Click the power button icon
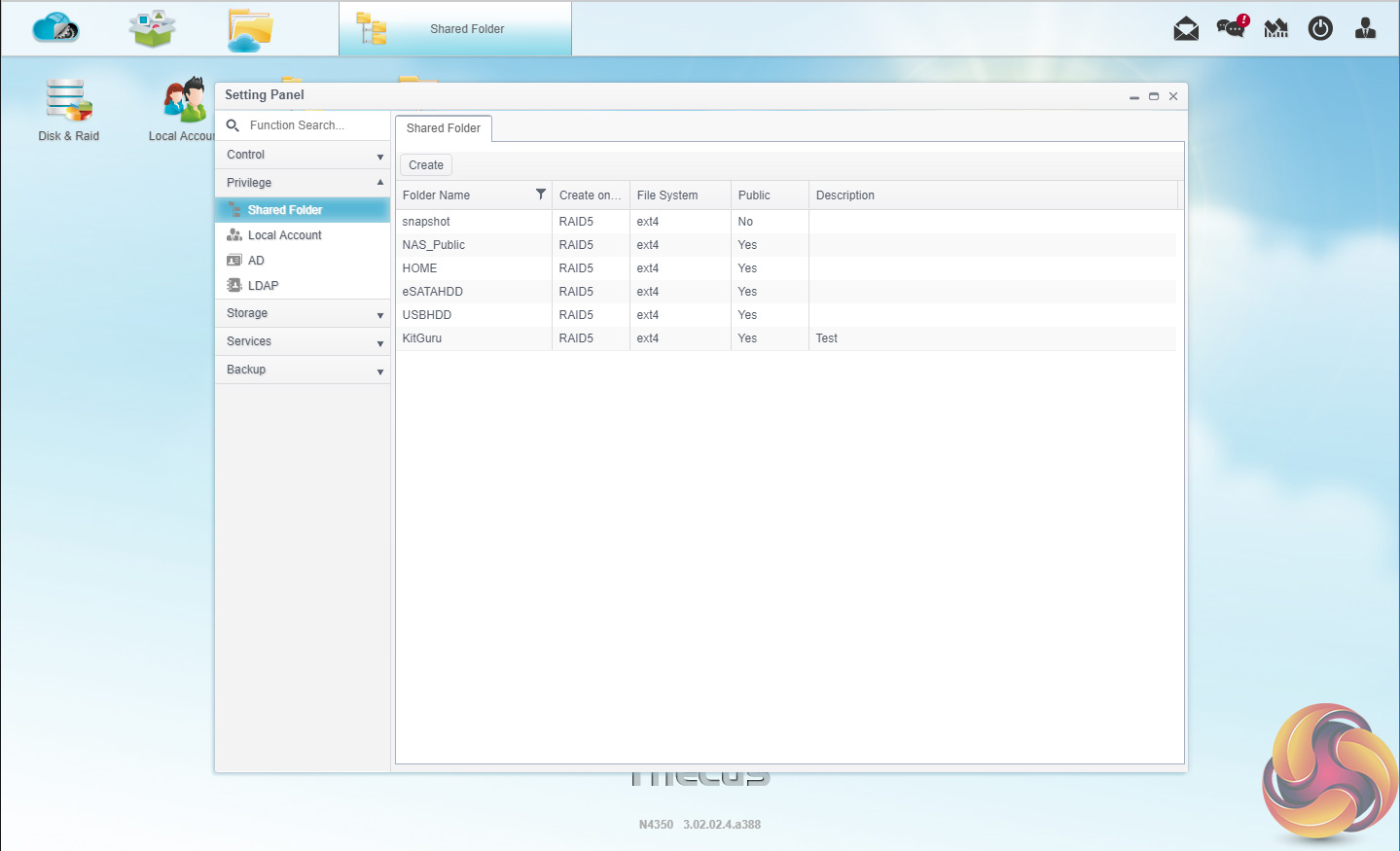The width and height of the screenshot is (1400, 851). tap(1320, 29)
